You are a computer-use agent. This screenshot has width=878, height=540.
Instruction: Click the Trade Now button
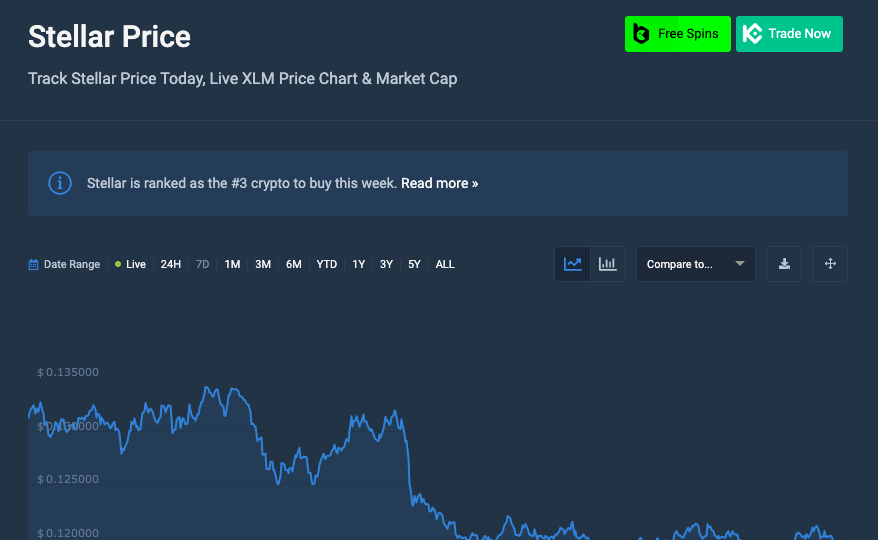click(789, 34)
